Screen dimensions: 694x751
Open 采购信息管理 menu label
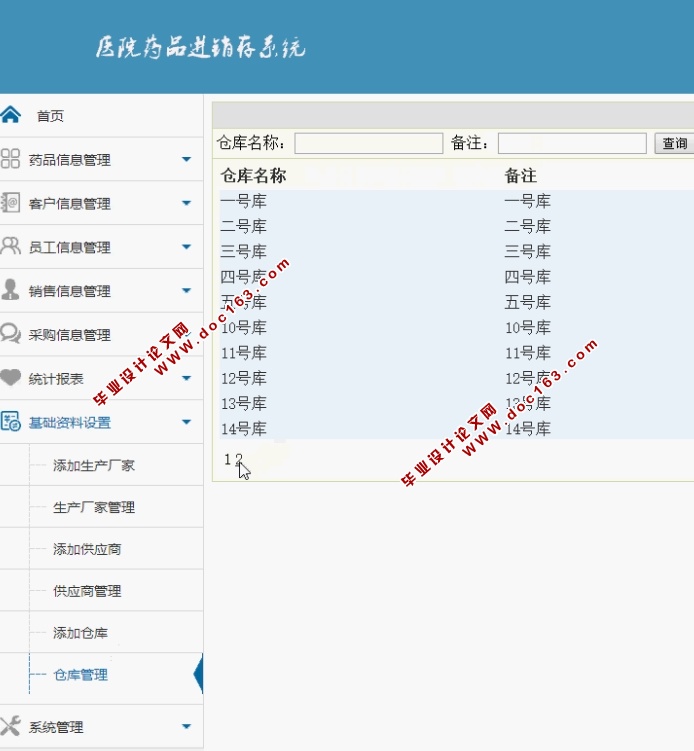69,335
